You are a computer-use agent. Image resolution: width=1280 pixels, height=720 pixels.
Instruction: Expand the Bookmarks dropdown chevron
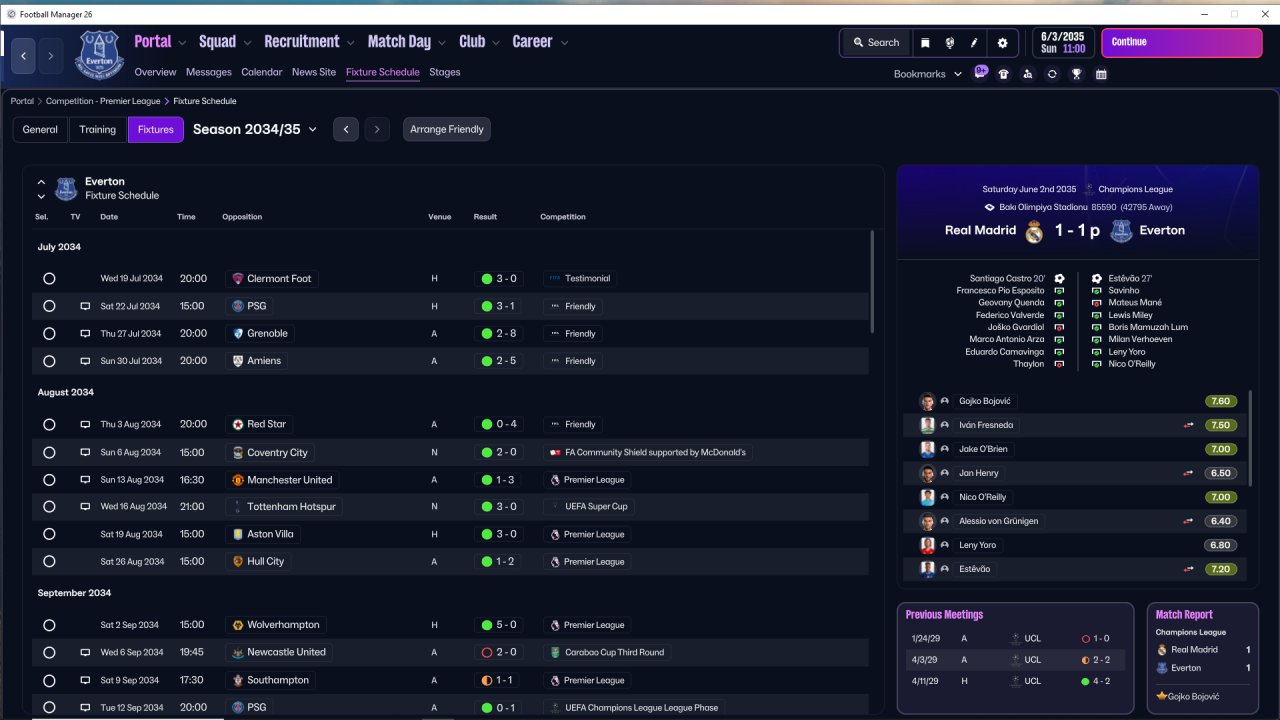pyautogui.click(x=957, y=74)
